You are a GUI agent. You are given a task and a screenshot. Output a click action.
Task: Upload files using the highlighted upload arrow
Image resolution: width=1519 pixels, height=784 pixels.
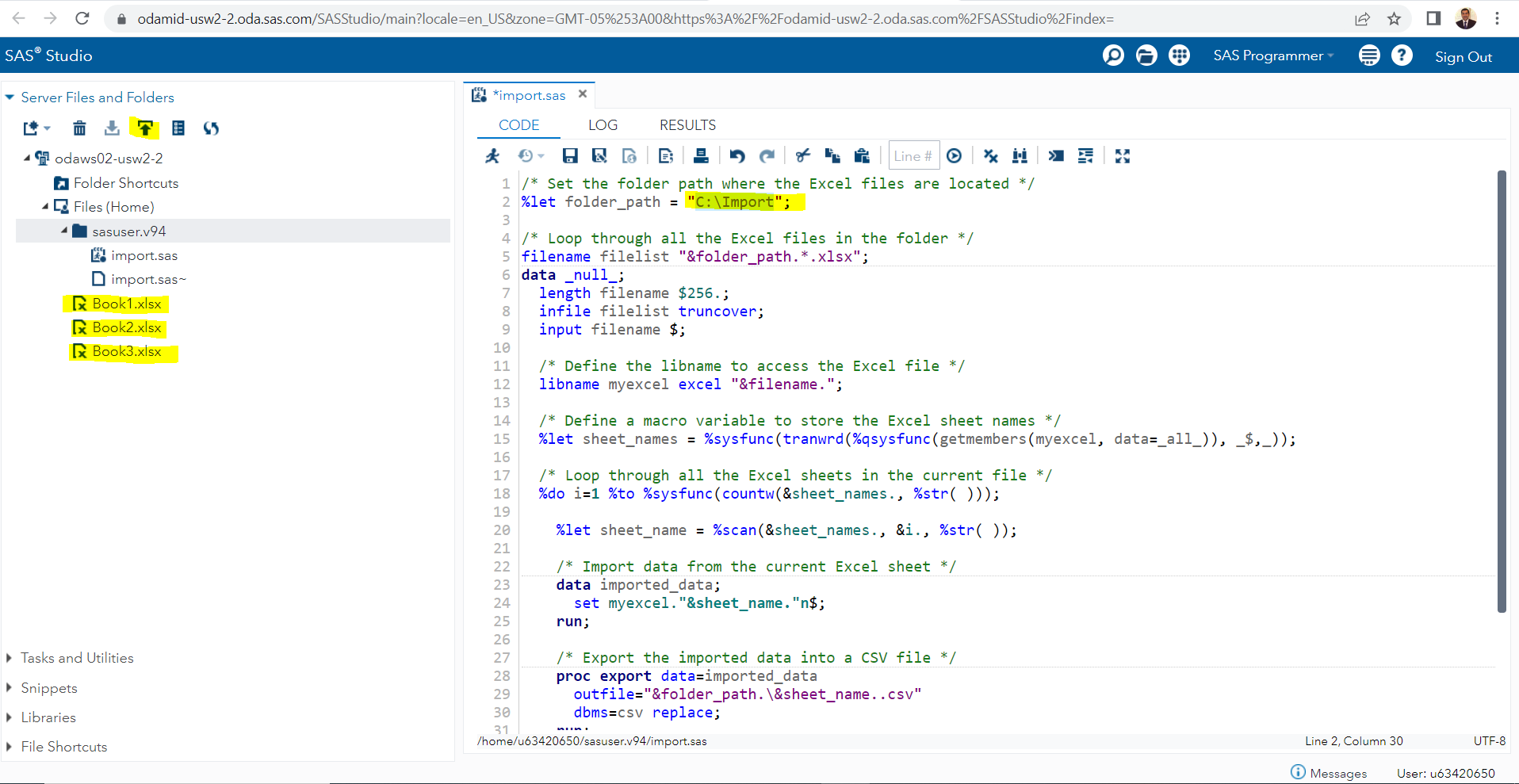coord(145,128)
